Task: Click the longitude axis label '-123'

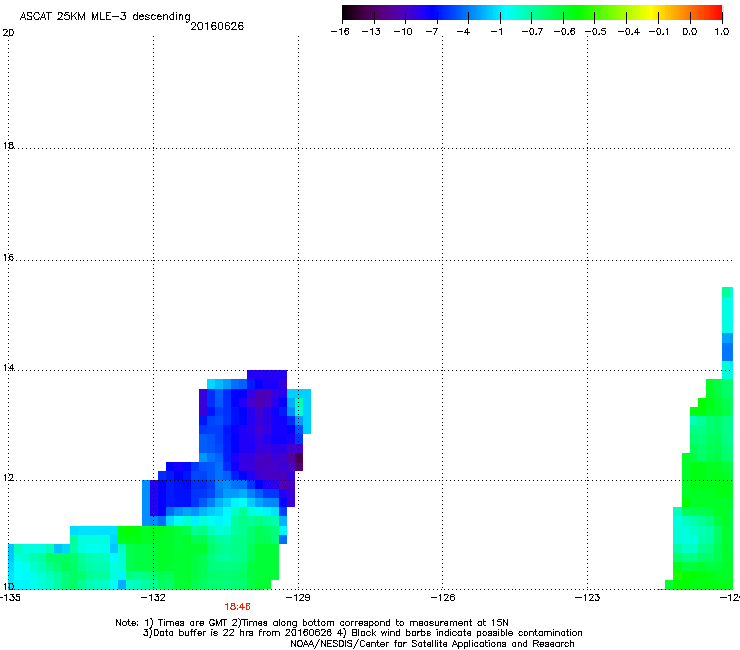Action: coord(588,598)
